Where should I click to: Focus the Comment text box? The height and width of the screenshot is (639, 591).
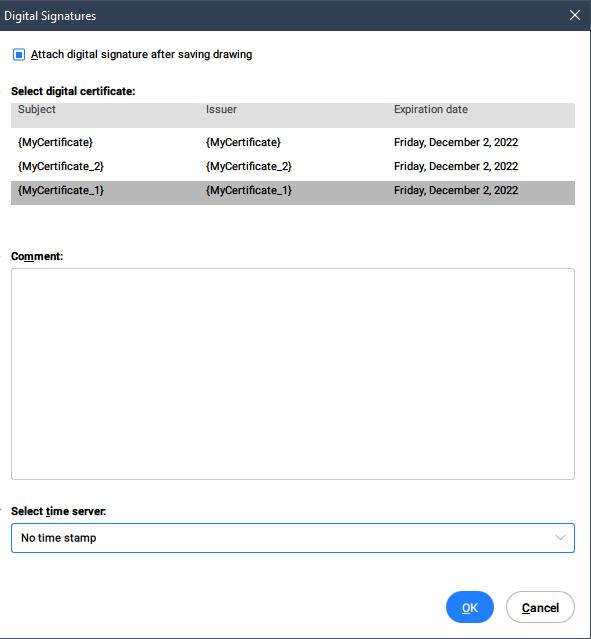tap(293, 374)
